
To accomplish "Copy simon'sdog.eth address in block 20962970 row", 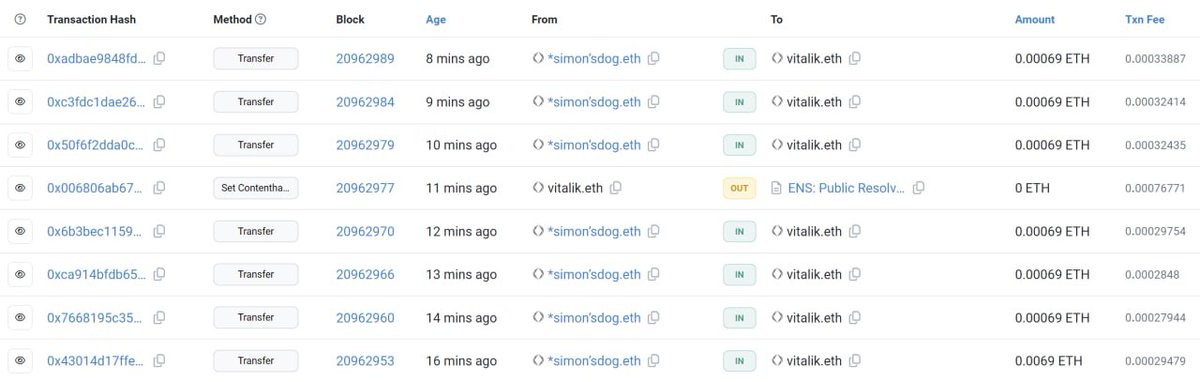I will [654, 231].
